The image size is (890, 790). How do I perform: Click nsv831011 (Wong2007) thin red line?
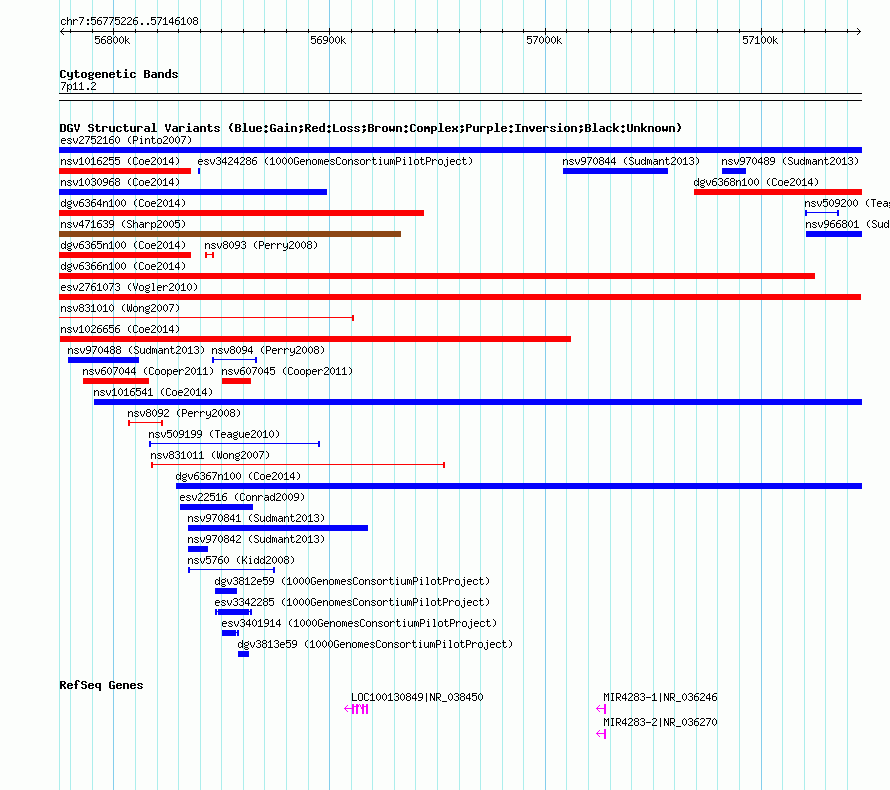click(x=298, y=465)
